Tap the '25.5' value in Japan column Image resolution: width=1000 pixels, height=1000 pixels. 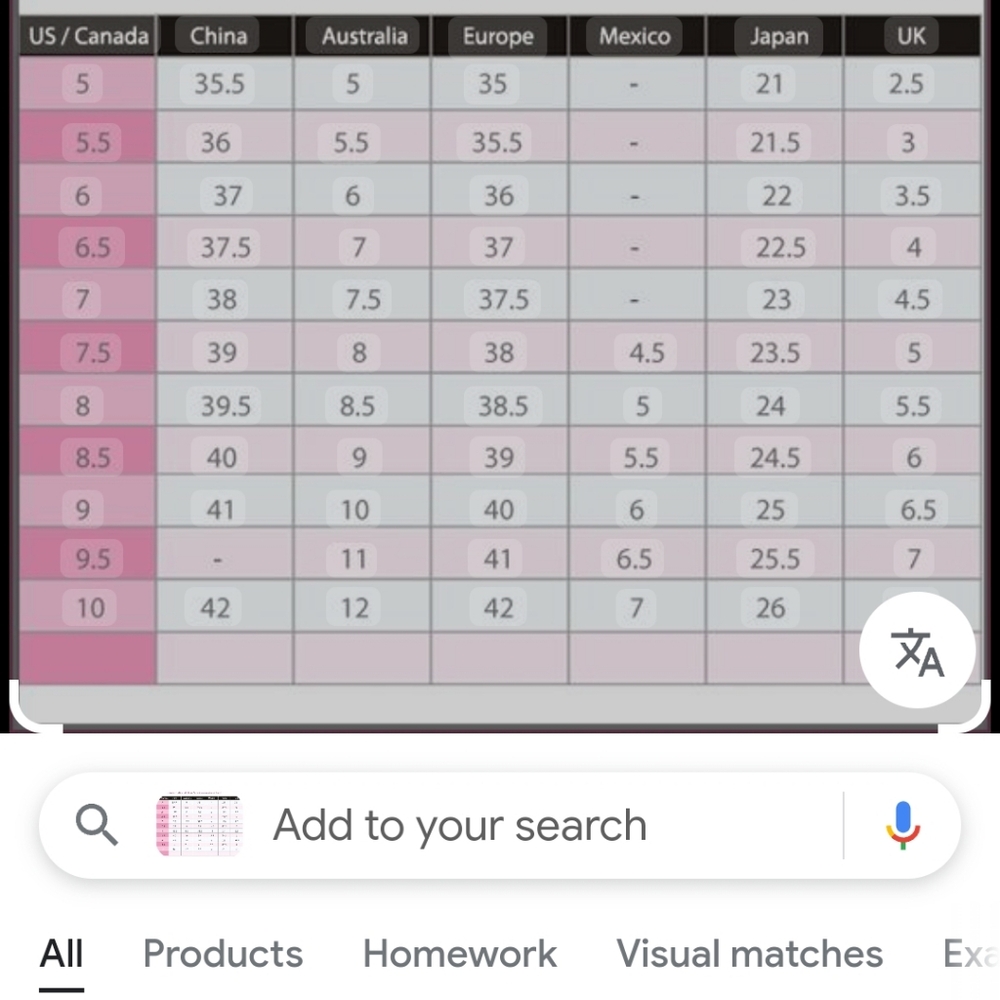(775, 558)
